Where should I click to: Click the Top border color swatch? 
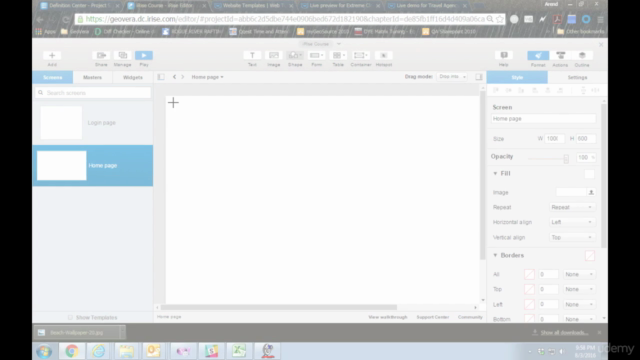529,289
